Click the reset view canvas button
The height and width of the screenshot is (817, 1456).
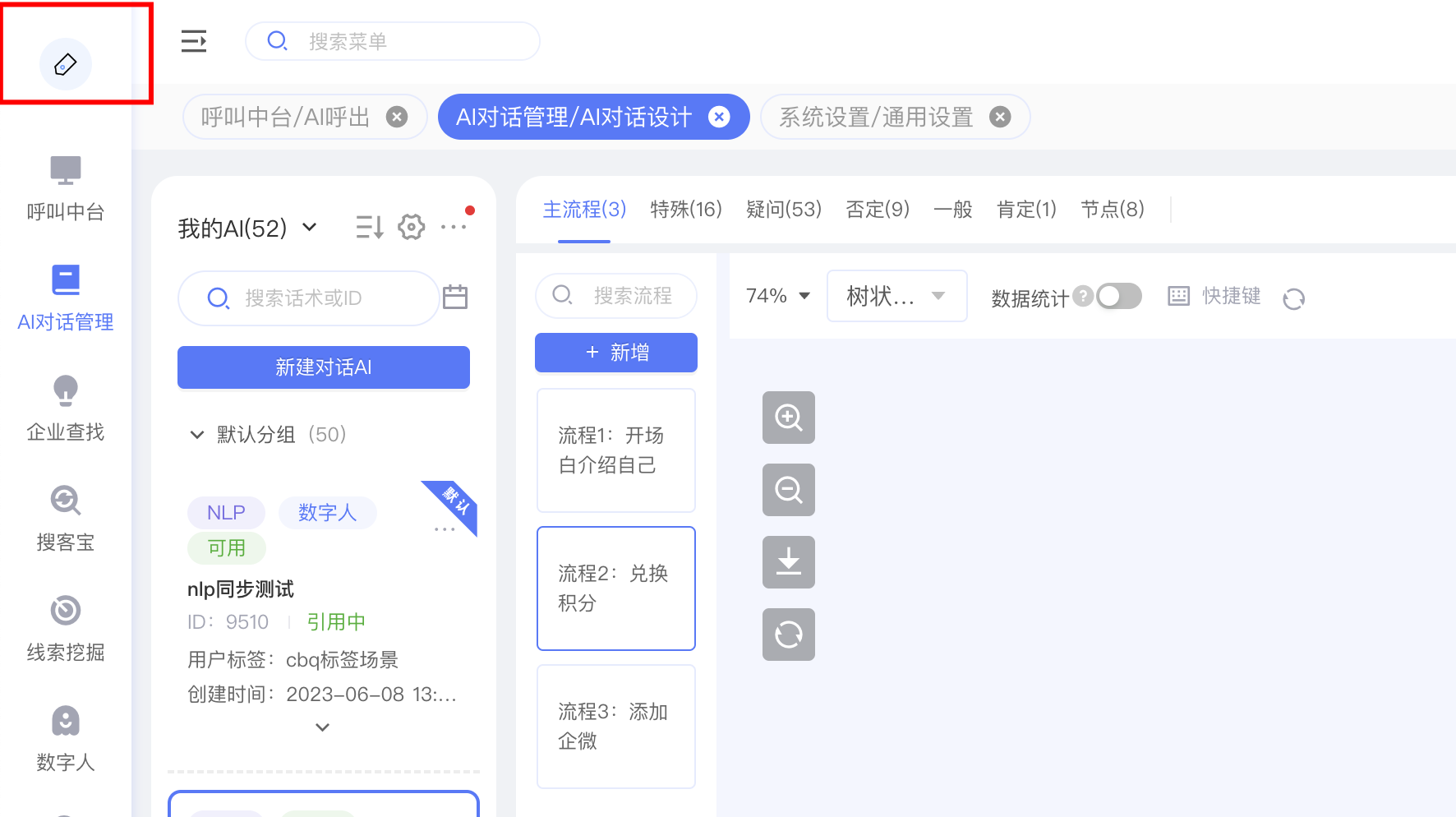[789, 635]
